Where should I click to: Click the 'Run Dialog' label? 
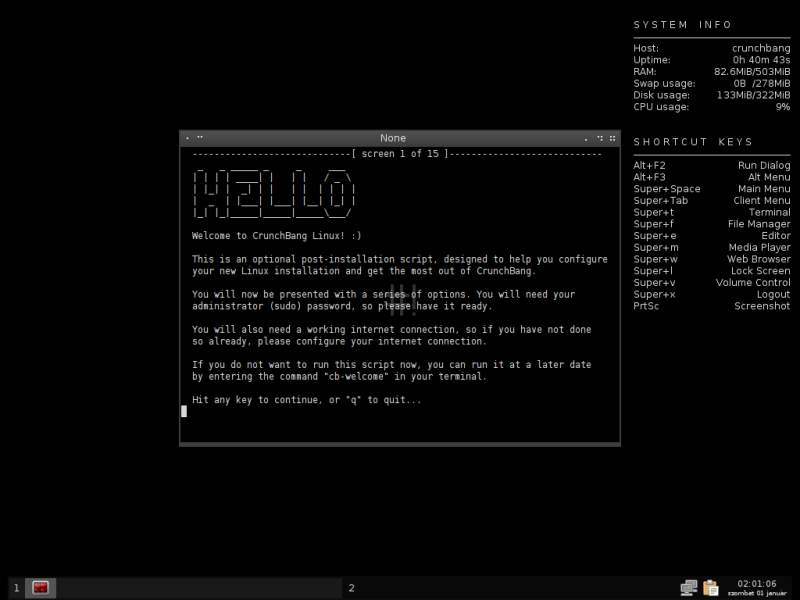tap(764, 165)
